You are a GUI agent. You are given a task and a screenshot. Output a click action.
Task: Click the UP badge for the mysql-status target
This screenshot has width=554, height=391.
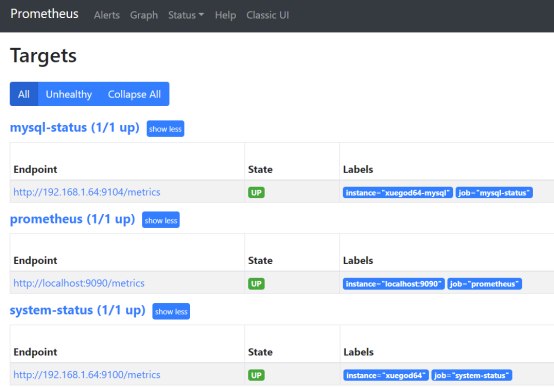point(256,192)
